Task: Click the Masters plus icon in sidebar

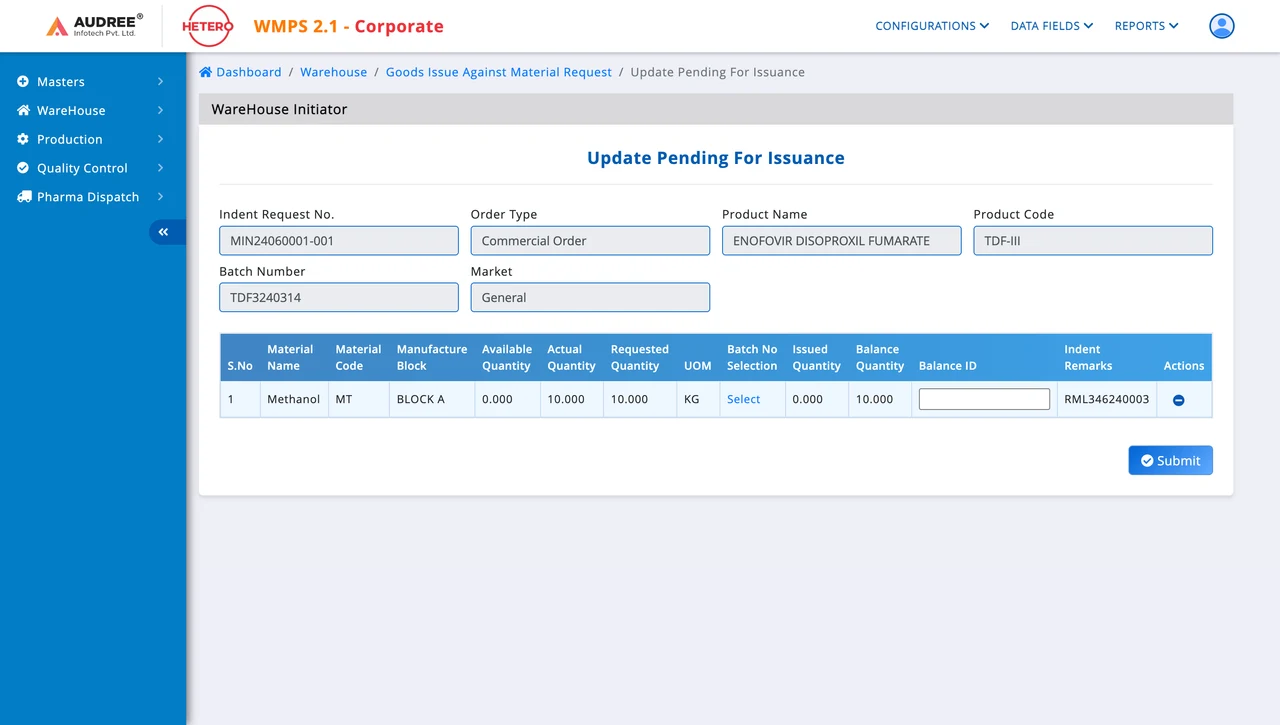Action: coord(23,82)
